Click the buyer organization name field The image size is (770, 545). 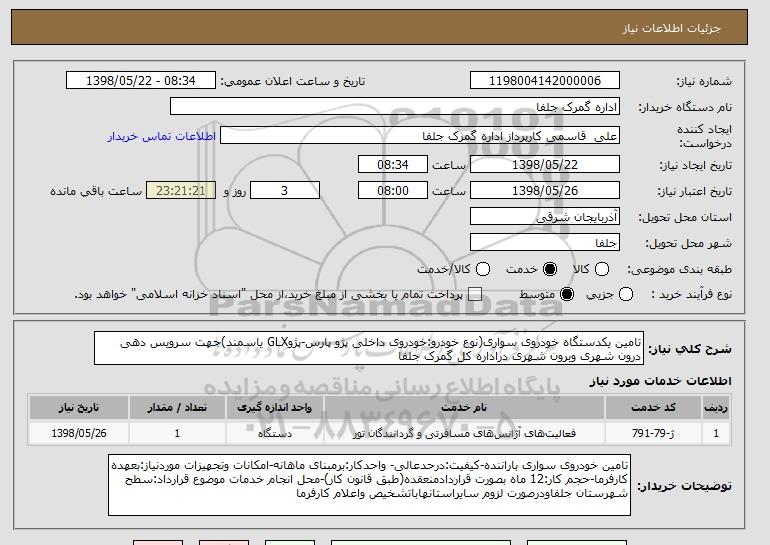pos(395,107)
